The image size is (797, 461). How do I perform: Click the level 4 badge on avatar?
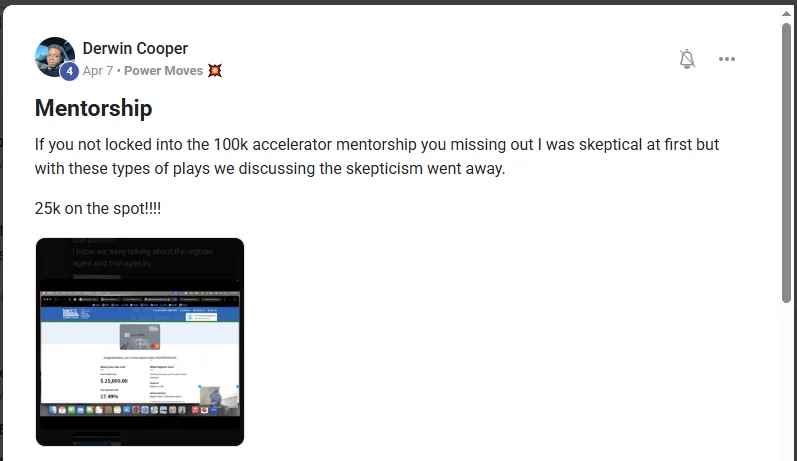click(x=69, y=72)
